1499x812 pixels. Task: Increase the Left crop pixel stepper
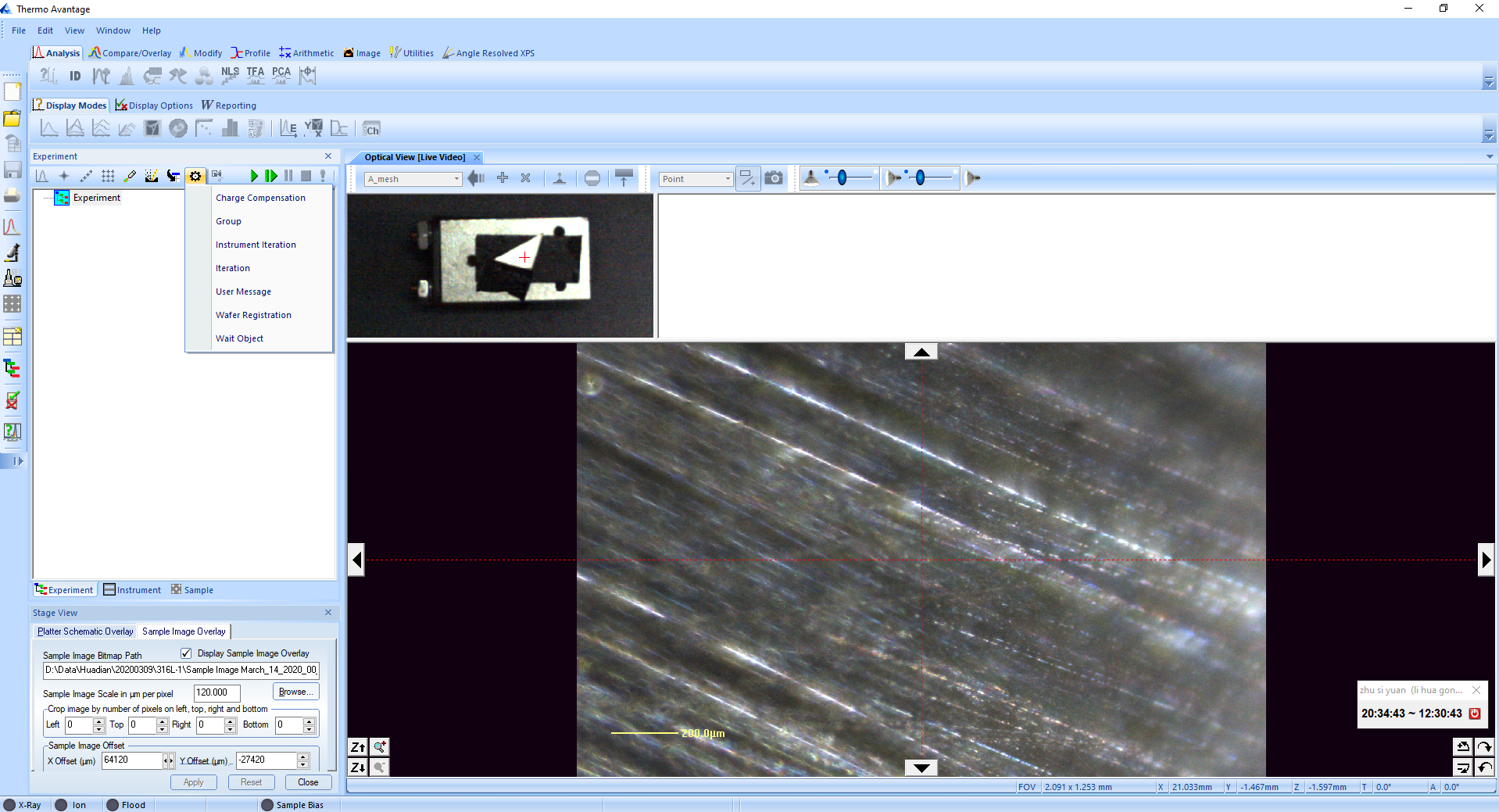coord(98,721)
